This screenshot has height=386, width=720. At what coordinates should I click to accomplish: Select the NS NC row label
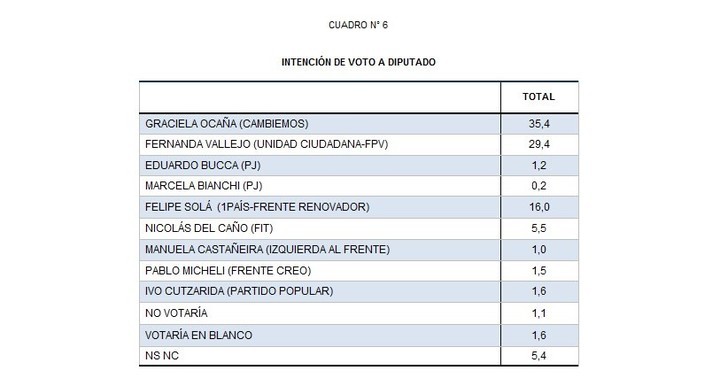click(162, 356)
